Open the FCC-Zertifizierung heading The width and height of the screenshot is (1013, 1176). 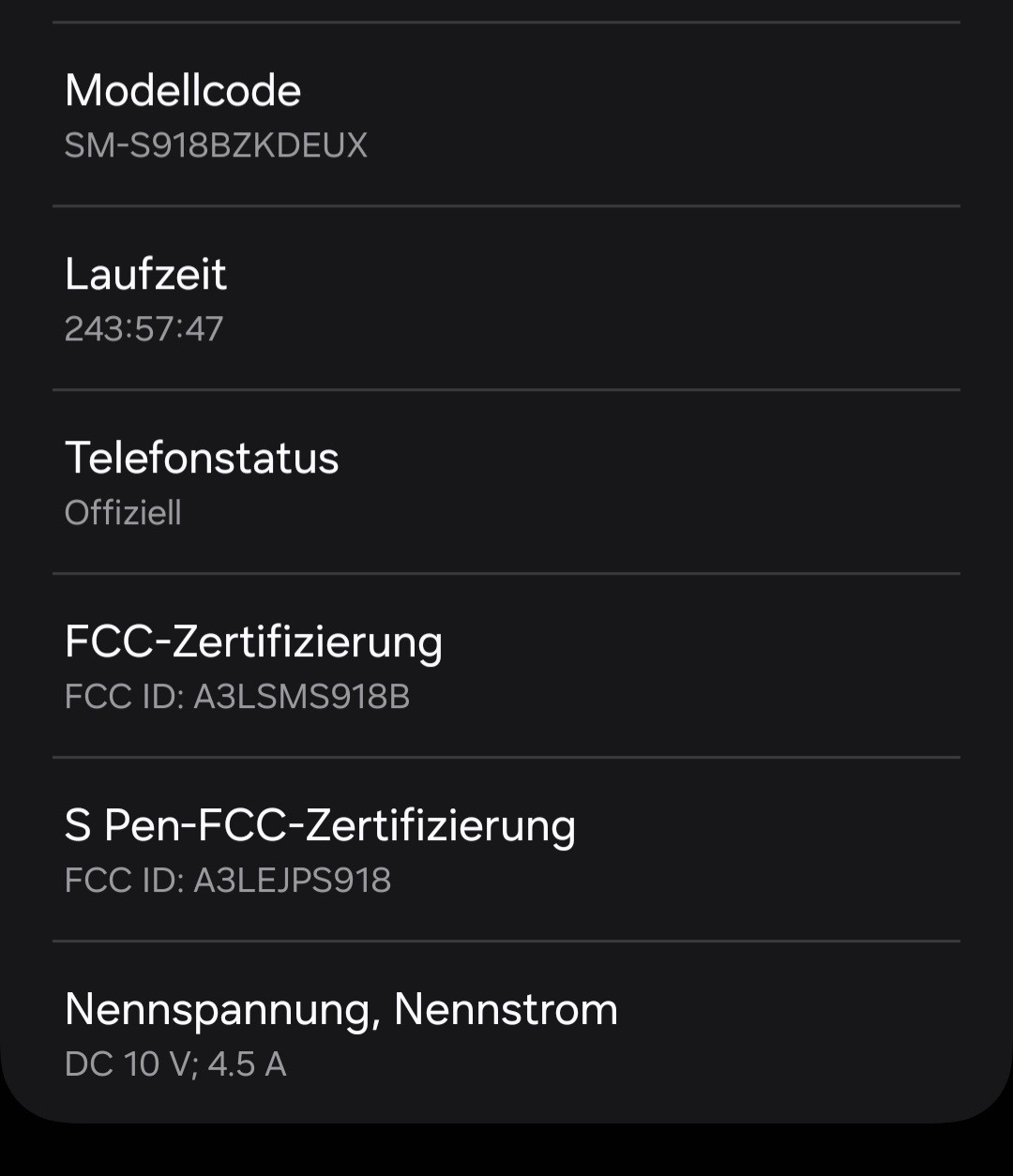253,642
